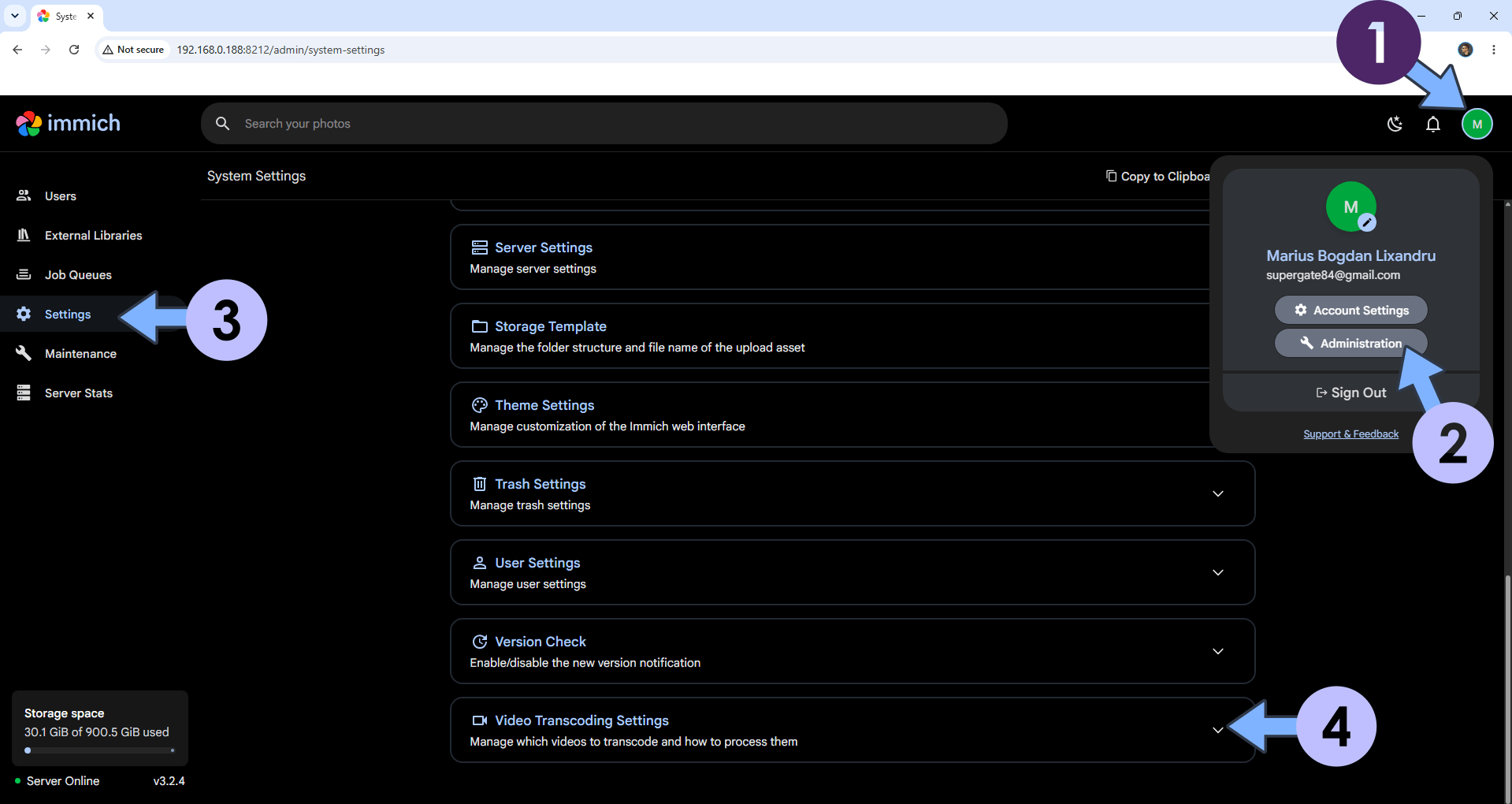The image size is (1512, 804).
Task: Click the storage space usage bar
Action: [x=100, y=750]
